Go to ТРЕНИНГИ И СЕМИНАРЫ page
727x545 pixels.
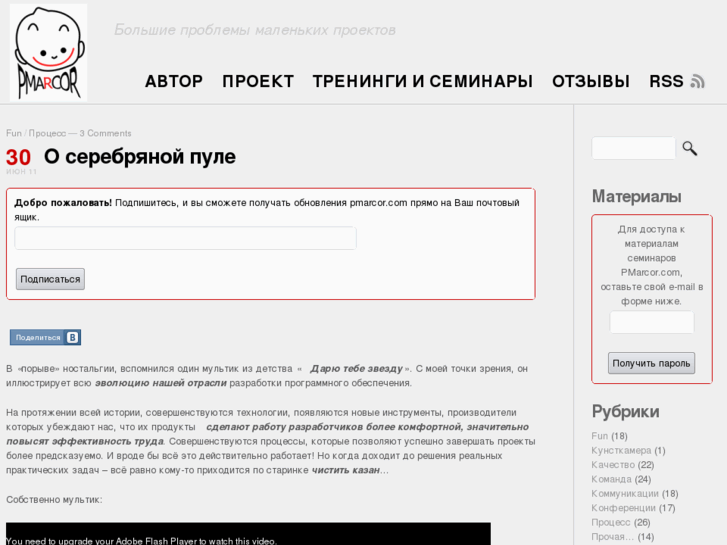[423, 81]
